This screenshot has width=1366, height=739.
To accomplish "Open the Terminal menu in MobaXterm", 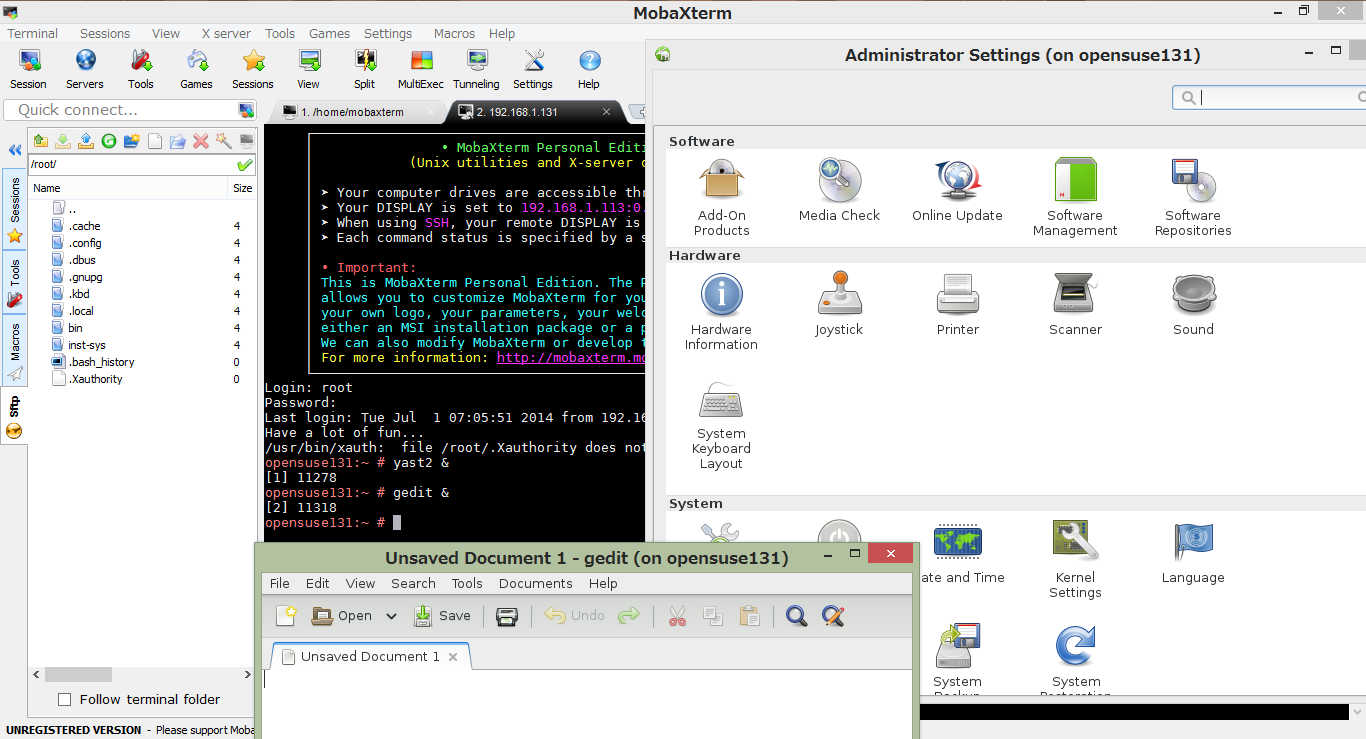I will 33,33.
